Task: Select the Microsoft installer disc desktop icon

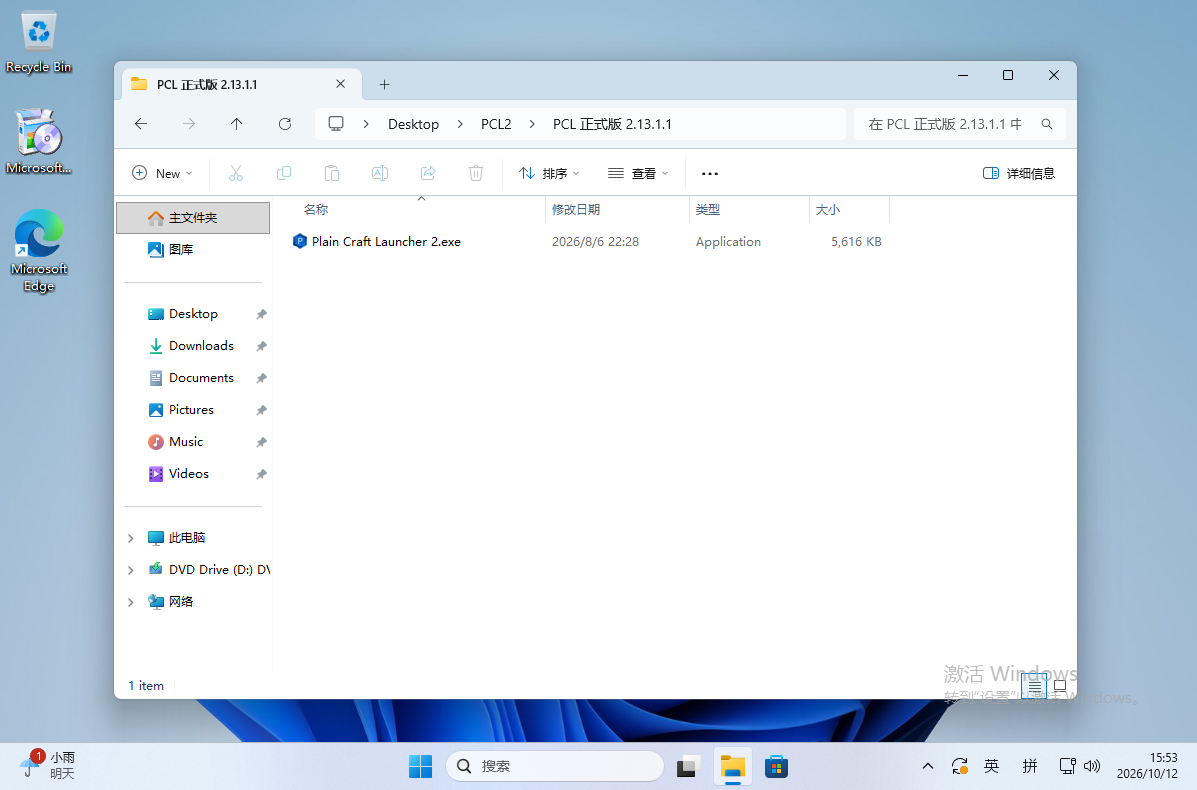Action: click(39, 142)
